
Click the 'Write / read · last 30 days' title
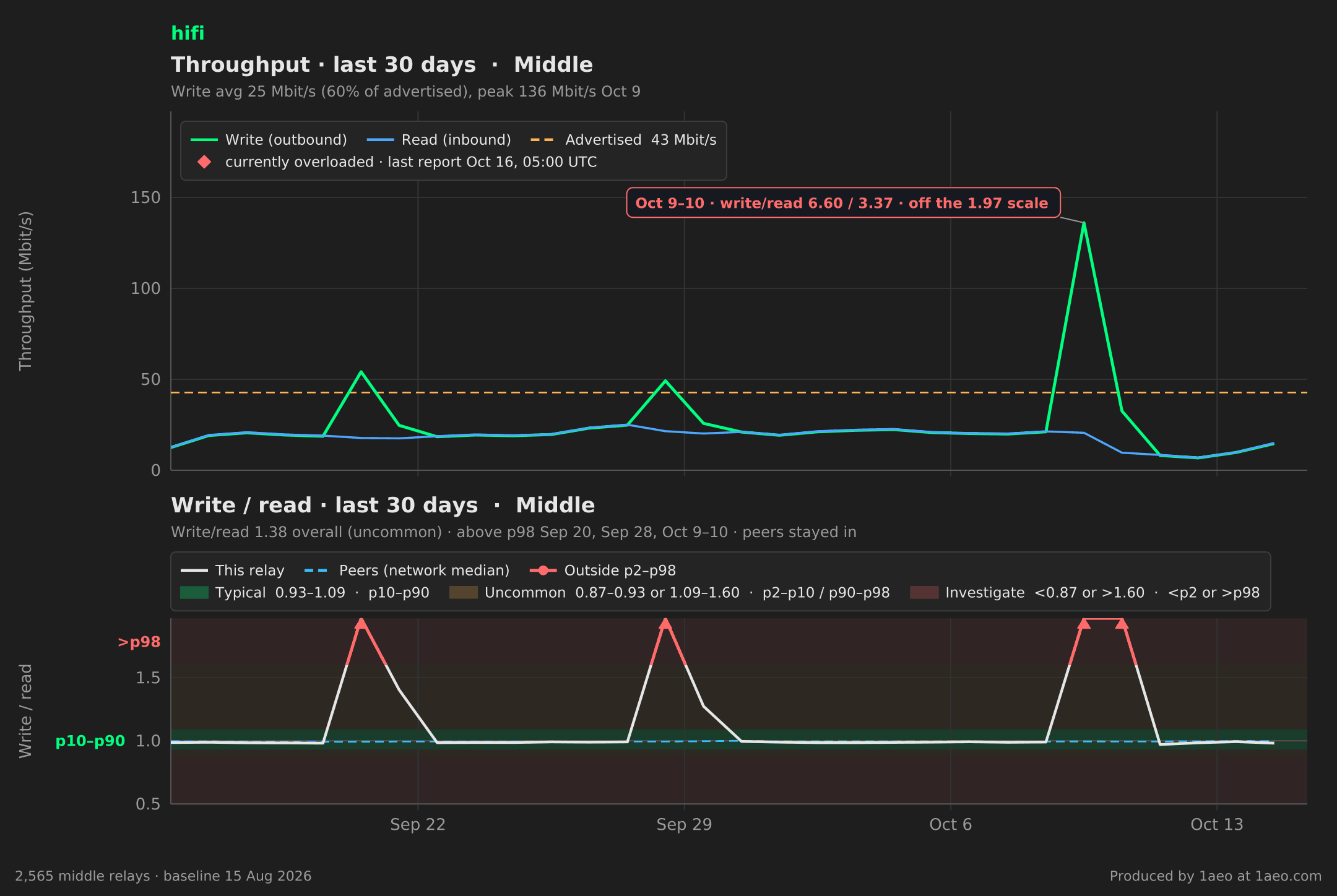[x=383, y=506]
